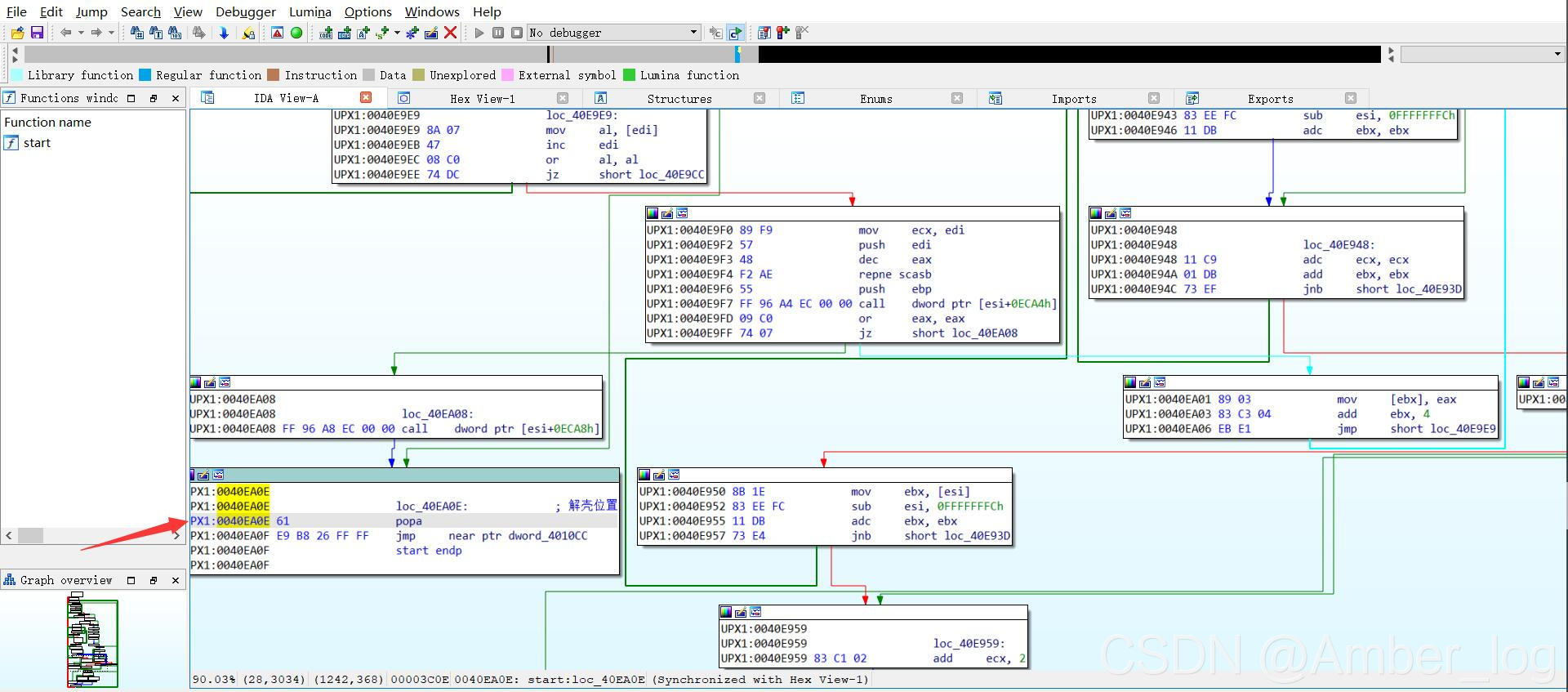Click the red X delete toolbar icon

(x=450, y=33)
